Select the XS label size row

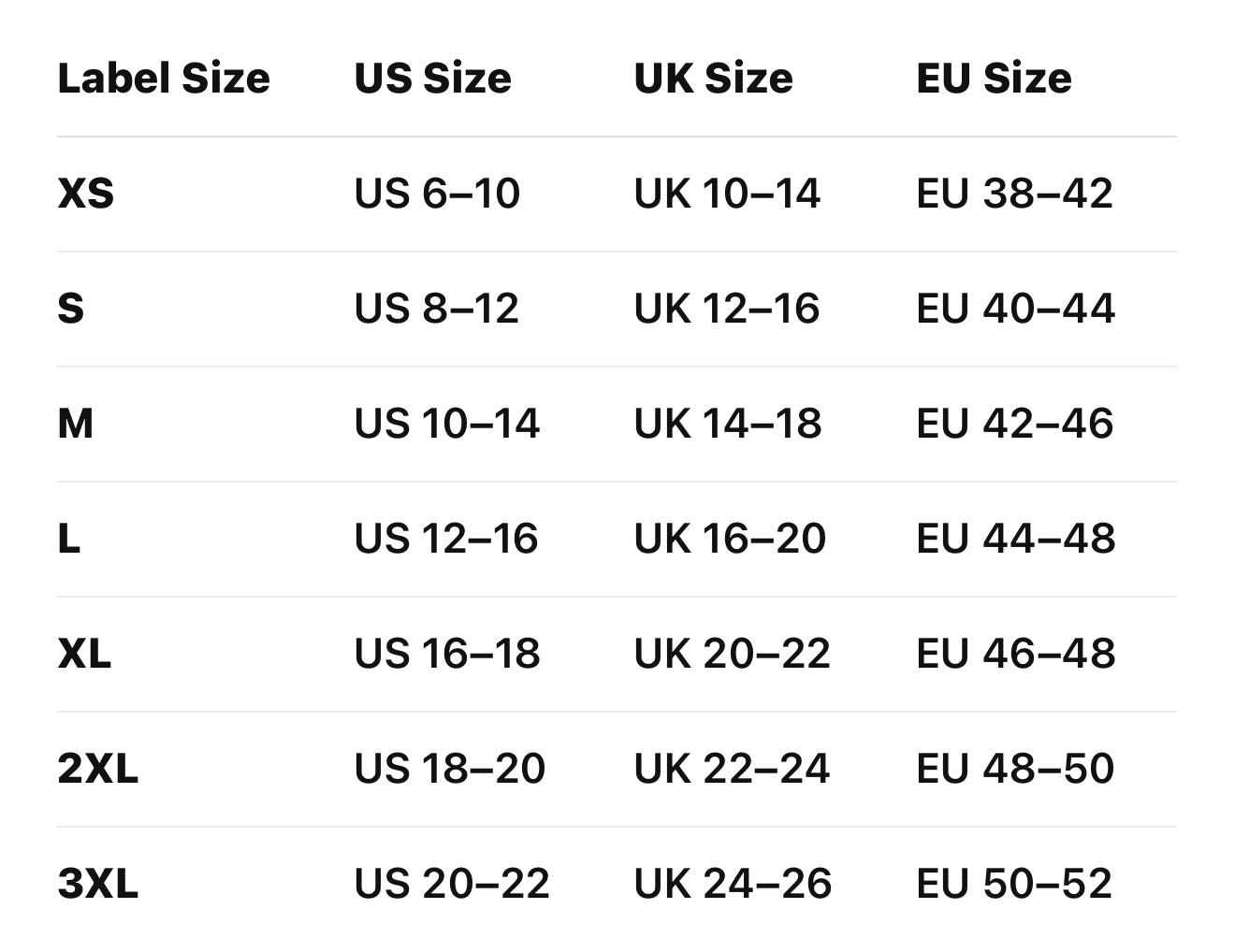coord(86,195)
